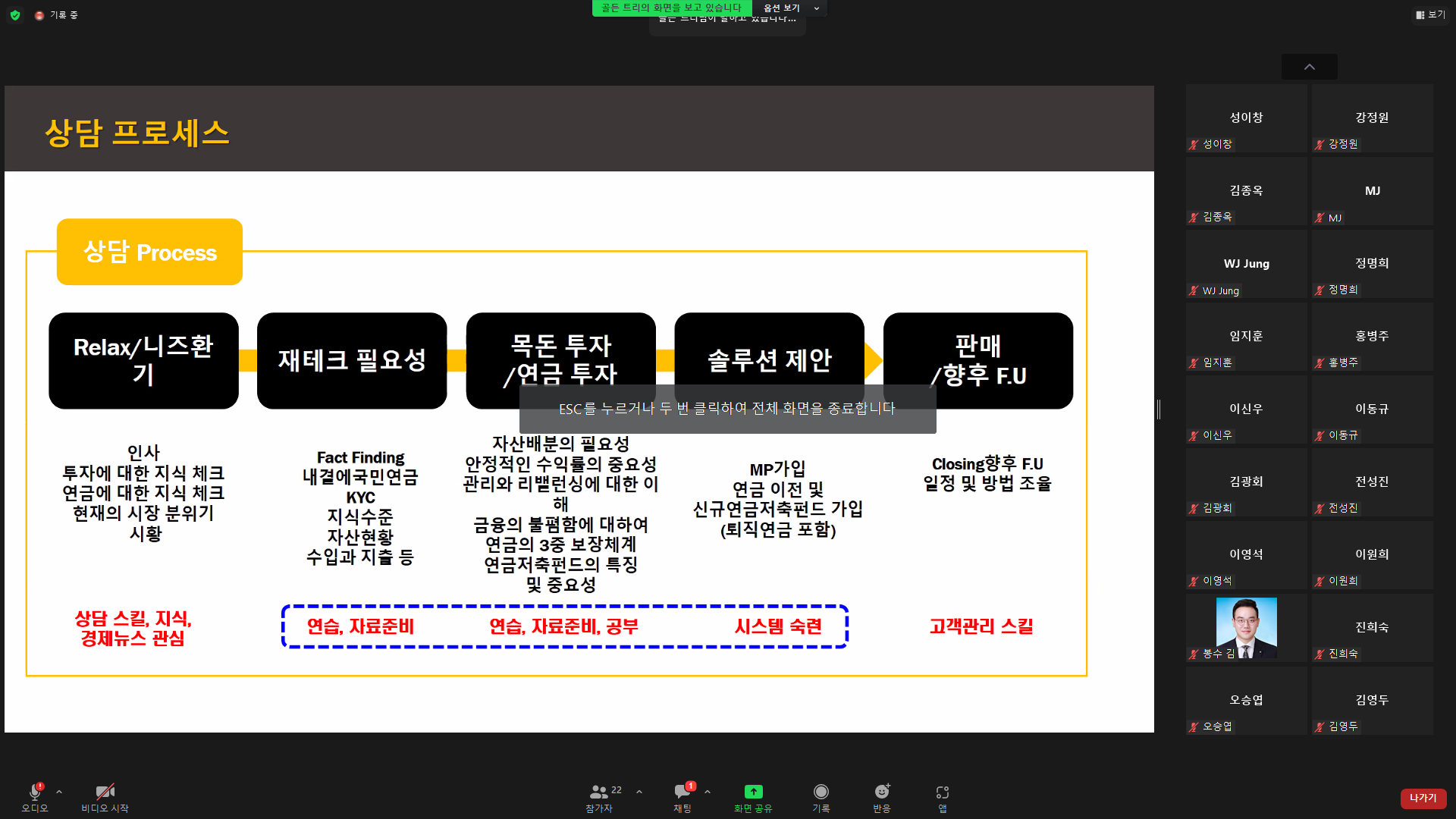The image size is (1456, 819).
Task: Click the 판매/향후 F.U step box
Action: tap(978, 361)
